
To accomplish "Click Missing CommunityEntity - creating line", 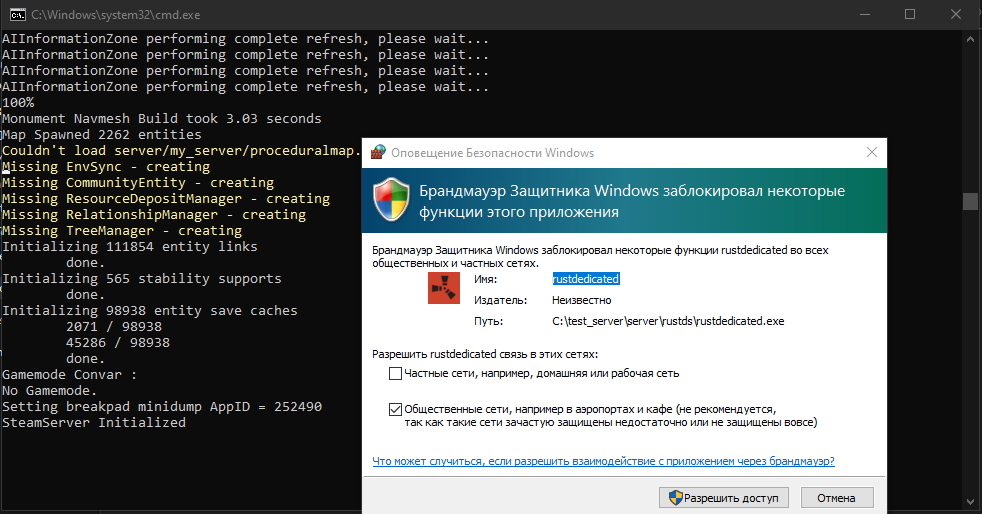I will pyautogui.click(x=138, y=183).
